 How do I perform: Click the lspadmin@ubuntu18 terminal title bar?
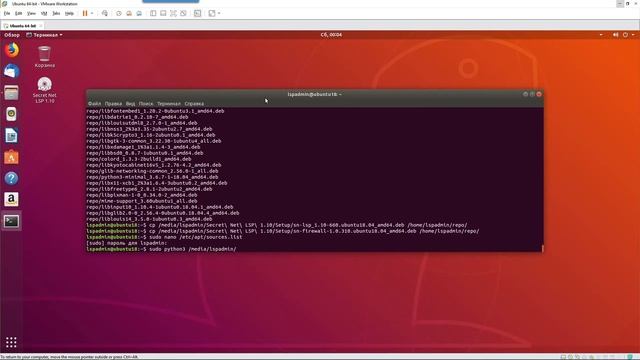click(314, 94)
